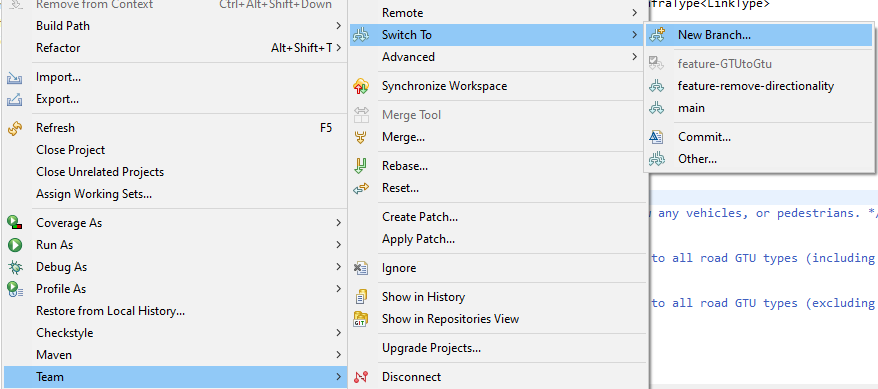Click the Merge icon
This screenshot has width=878, height=389.
tap(361, 137)
